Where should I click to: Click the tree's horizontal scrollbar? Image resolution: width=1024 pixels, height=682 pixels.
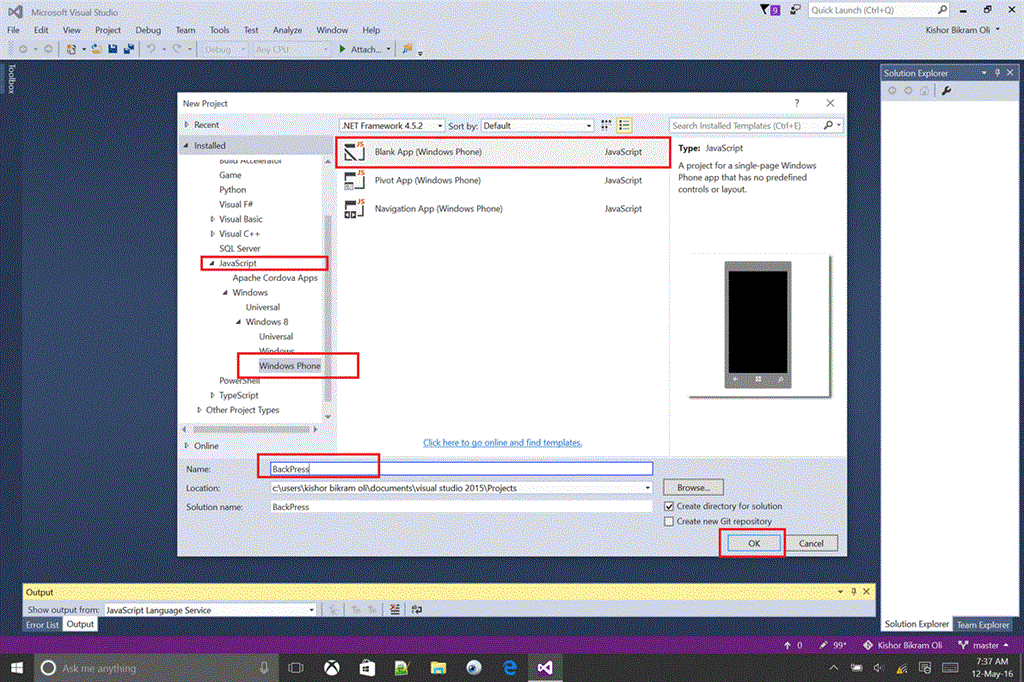coord(251,429)
